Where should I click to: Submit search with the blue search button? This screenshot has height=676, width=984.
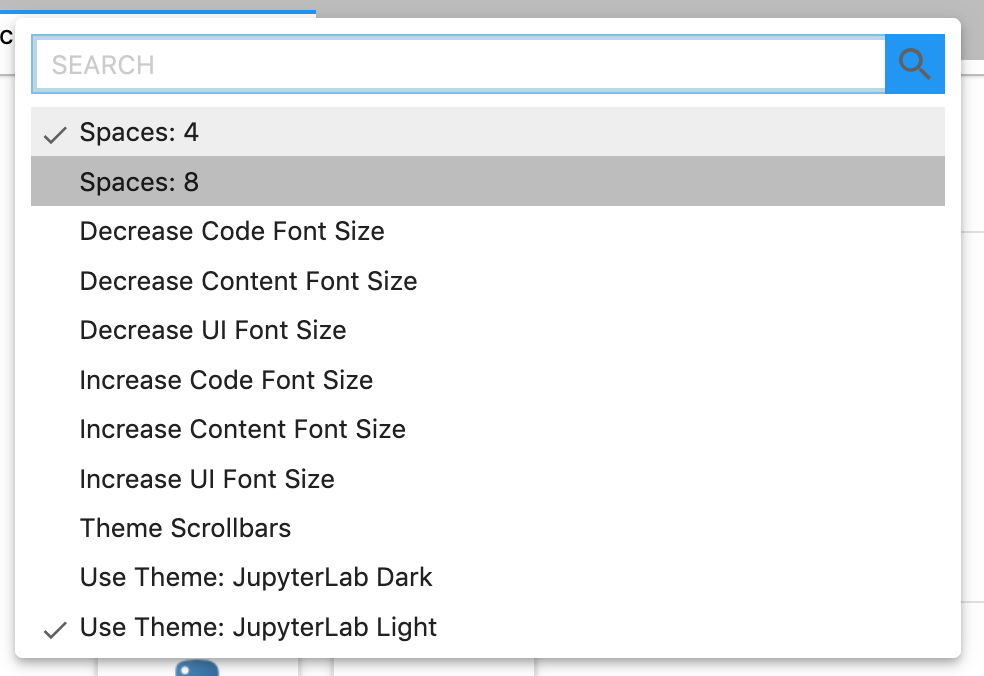tap(914, 63)
